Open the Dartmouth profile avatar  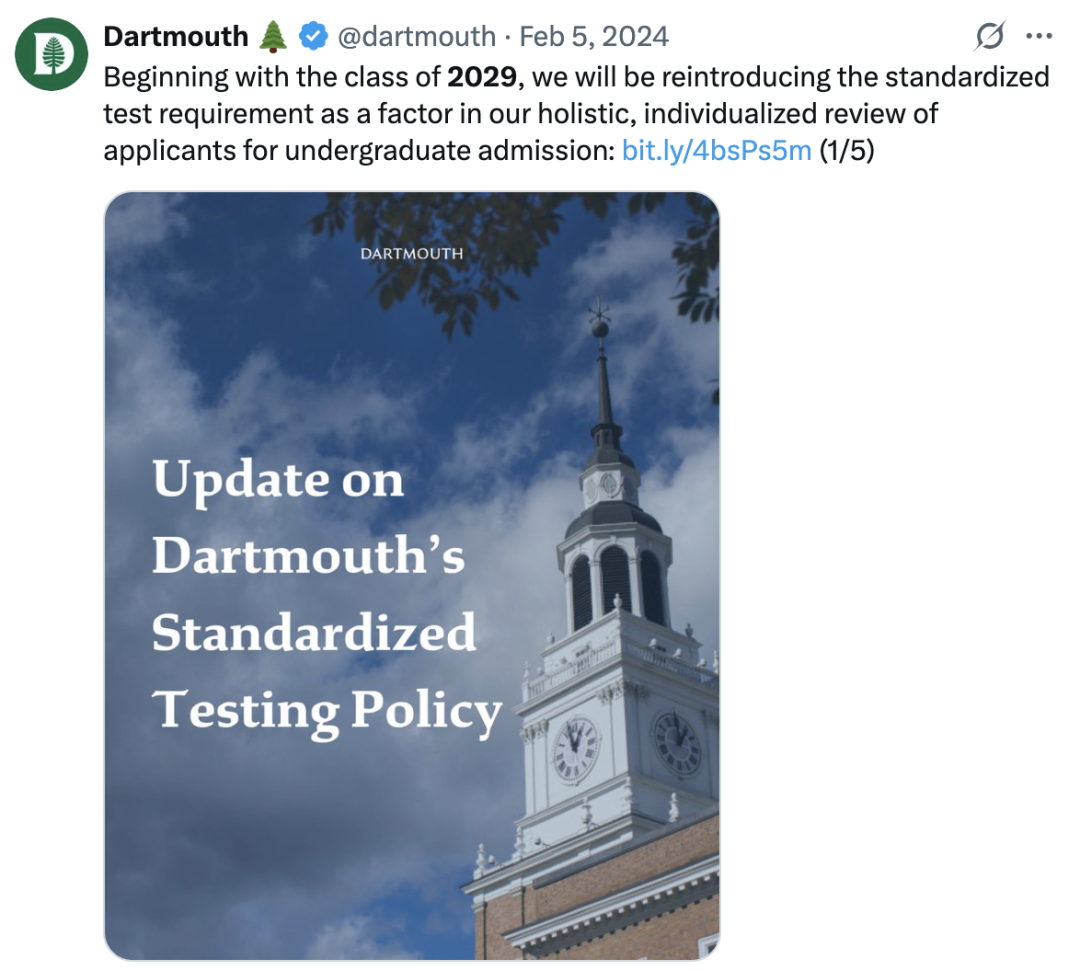(52, 54)
